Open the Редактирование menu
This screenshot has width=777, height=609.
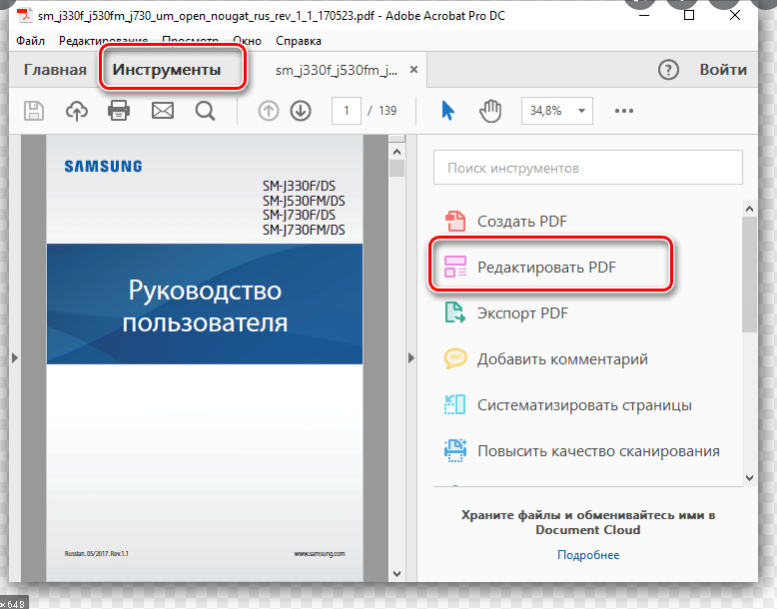(x=104, y=41)
